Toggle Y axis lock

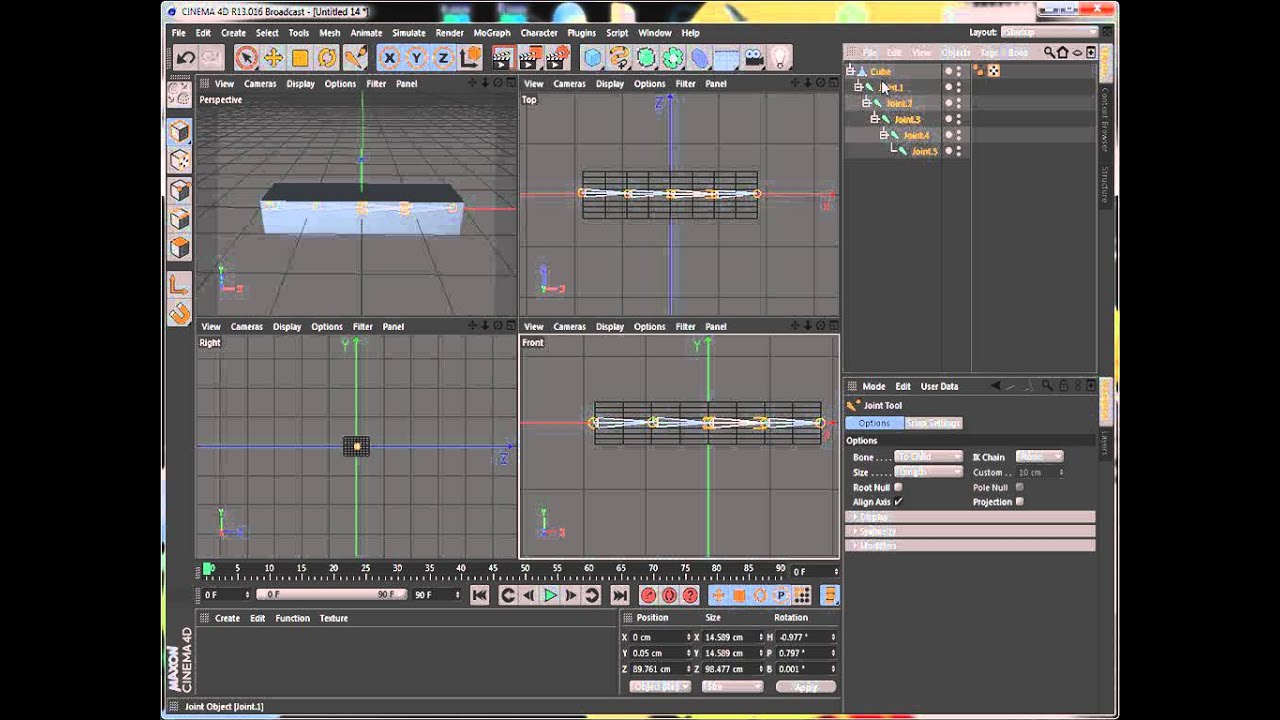pyautogui.click(x=416, y=58)
